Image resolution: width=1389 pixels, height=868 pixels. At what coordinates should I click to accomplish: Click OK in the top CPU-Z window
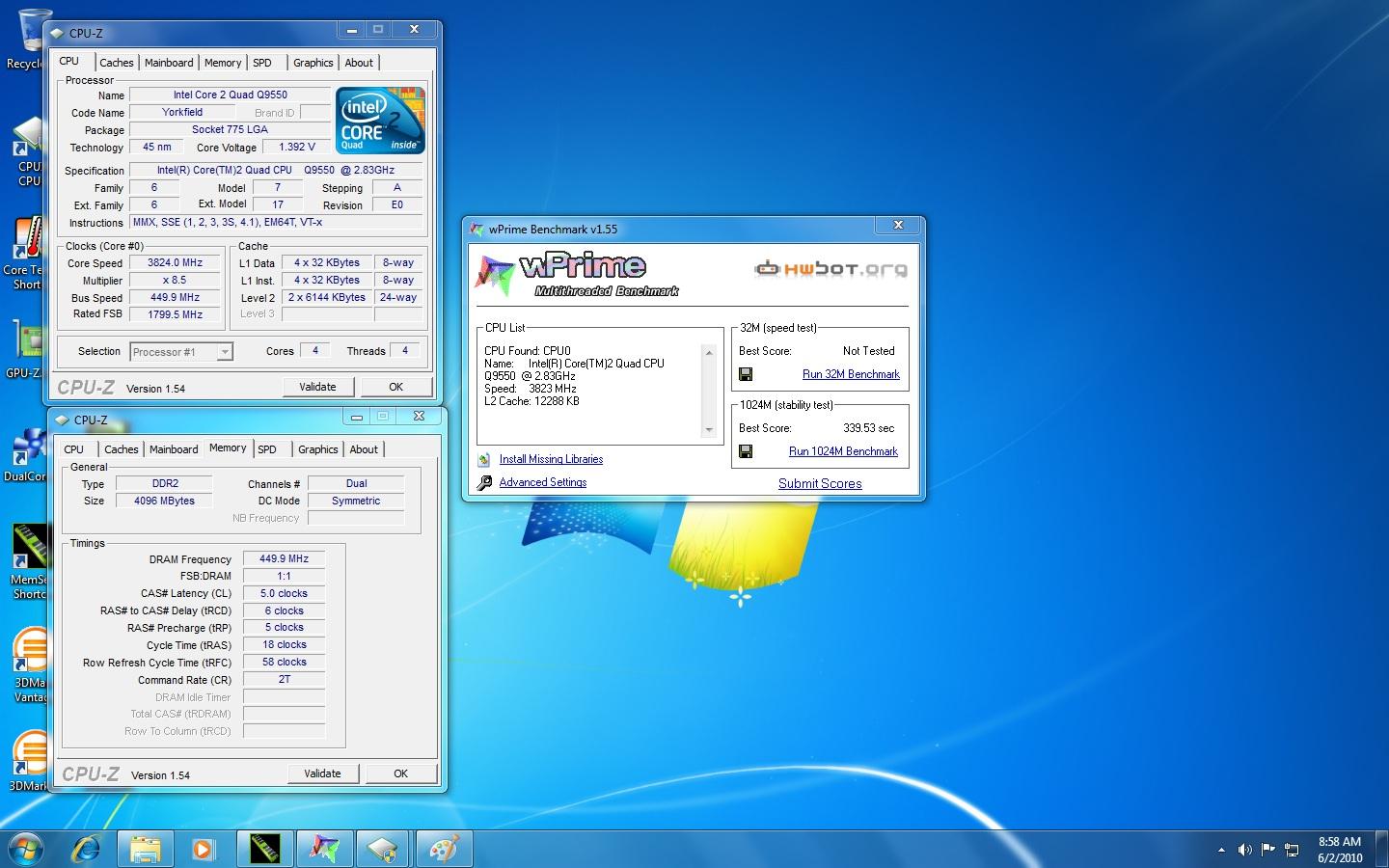395,387
